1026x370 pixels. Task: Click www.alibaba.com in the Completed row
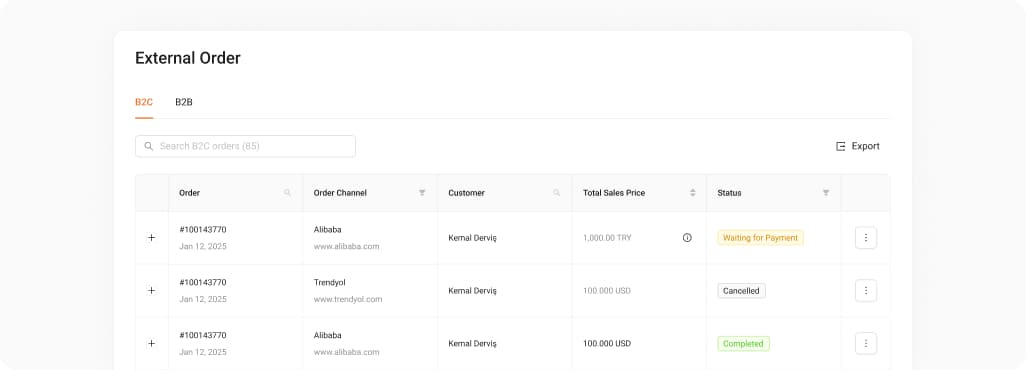tap(346, 352)
